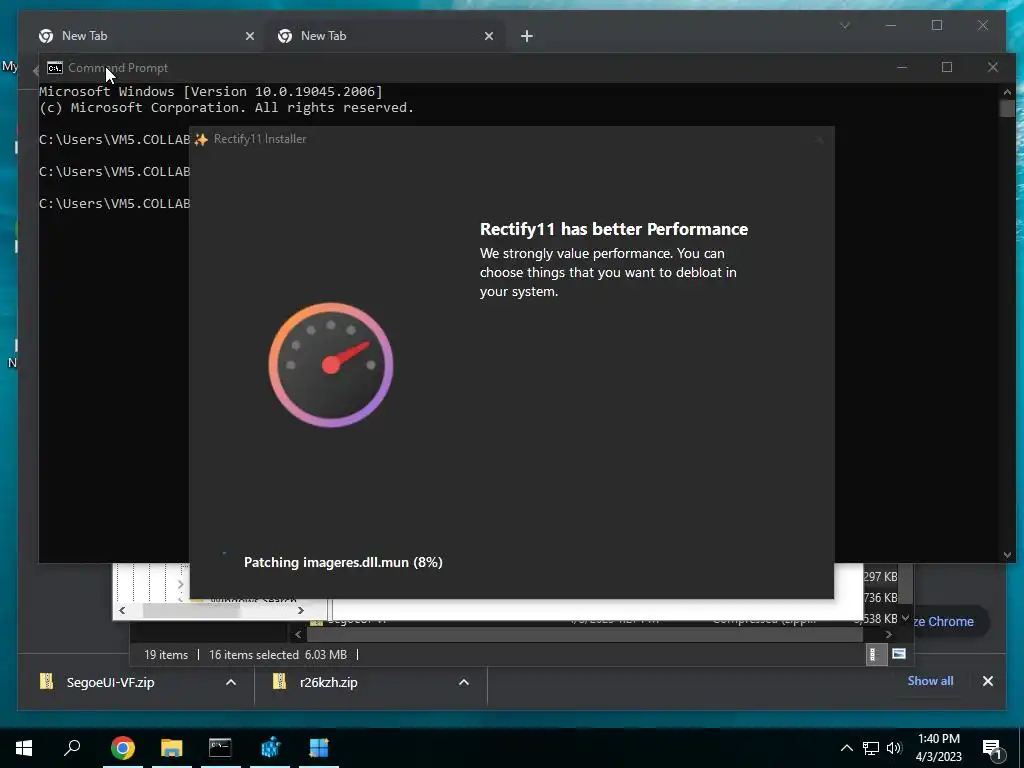
Task: Click the Explorer navigation pane horizontal scrollbar
Action: (191, 611)
